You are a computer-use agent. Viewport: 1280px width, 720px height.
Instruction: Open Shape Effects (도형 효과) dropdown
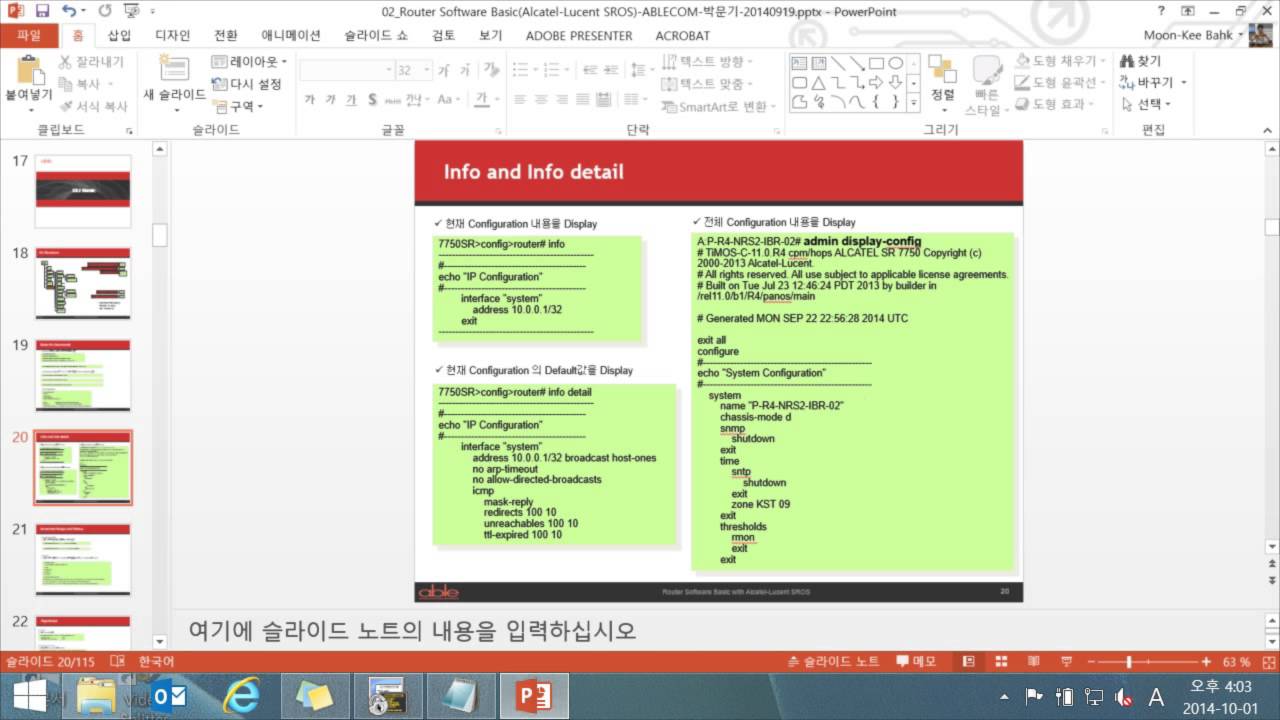pos(1055,104)
